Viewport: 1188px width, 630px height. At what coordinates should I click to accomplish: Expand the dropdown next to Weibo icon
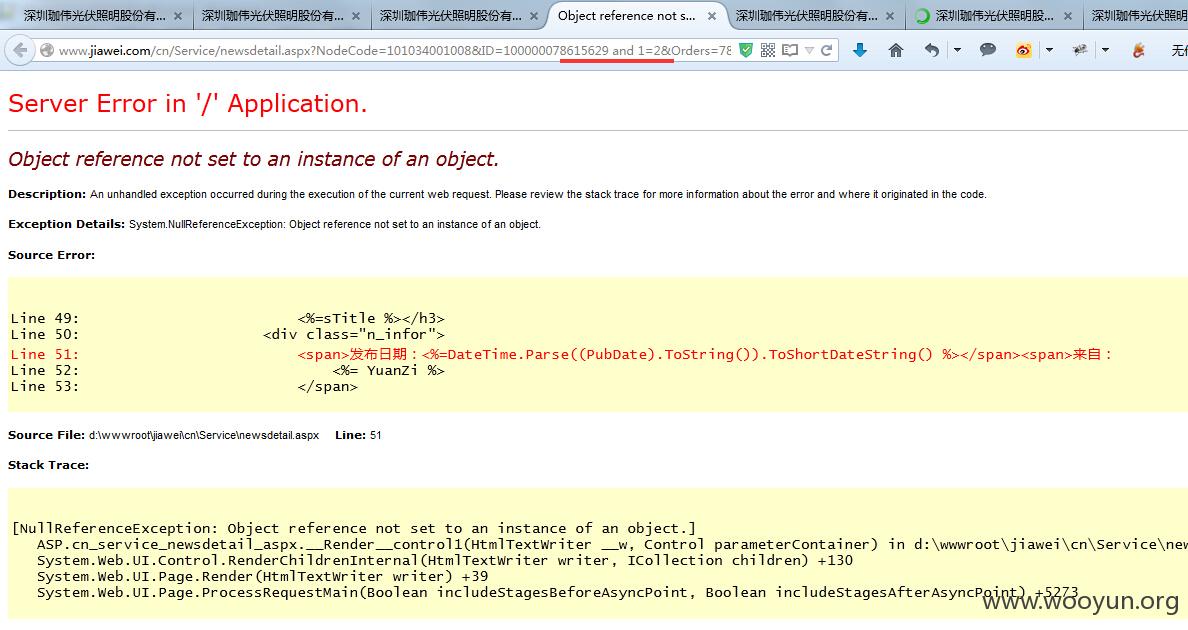[x=1049, y=50]
